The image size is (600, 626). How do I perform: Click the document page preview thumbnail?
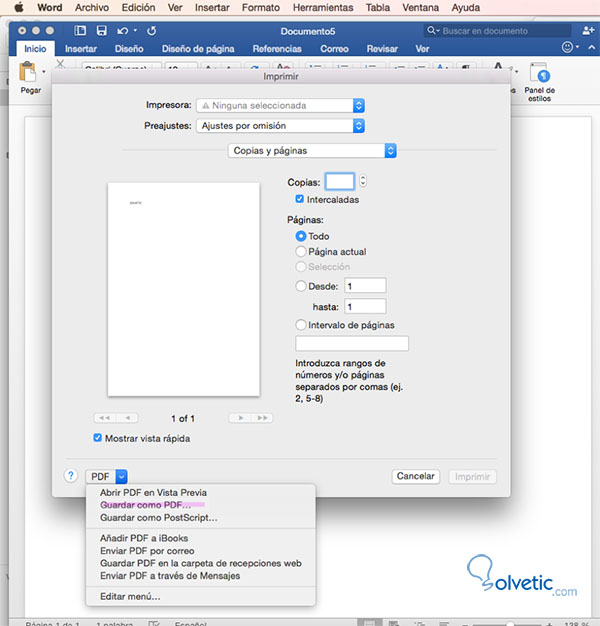pos(184,289)
